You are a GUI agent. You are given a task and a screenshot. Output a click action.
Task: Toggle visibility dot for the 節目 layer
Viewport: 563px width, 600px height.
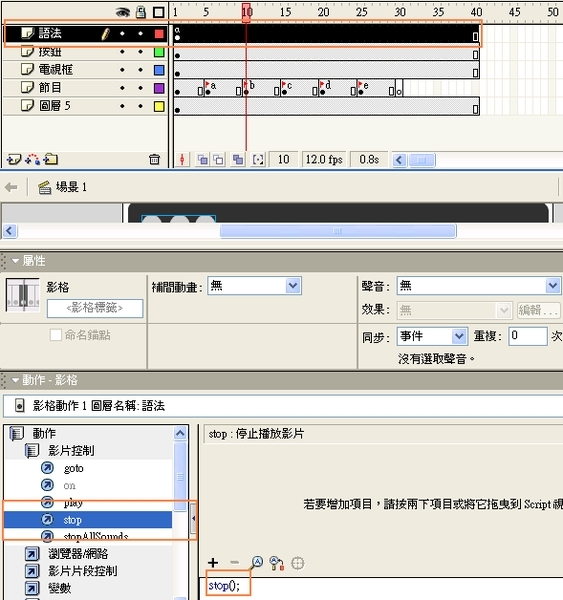[122, 88]
